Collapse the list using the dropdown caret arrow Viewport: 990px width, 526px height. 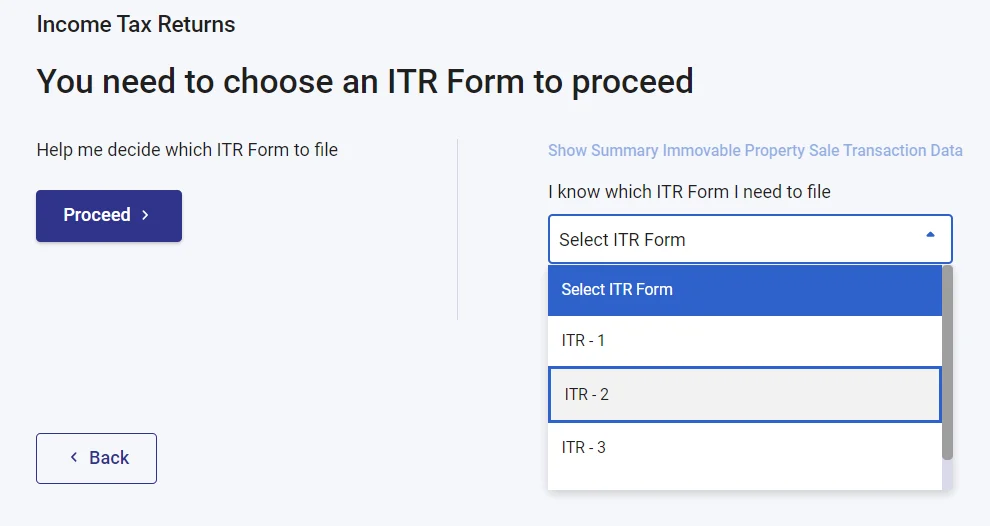click(930, 235)
